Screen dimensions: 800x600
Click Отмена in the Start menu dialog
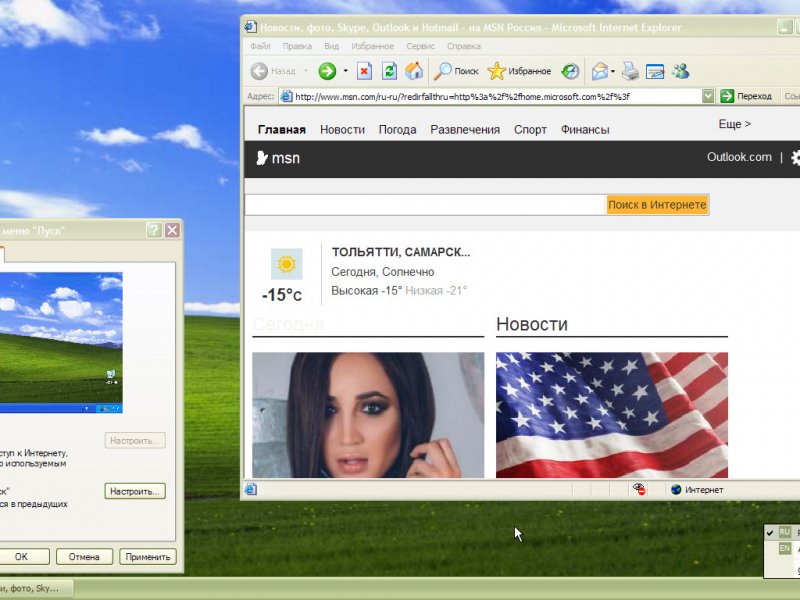(84, 557)
